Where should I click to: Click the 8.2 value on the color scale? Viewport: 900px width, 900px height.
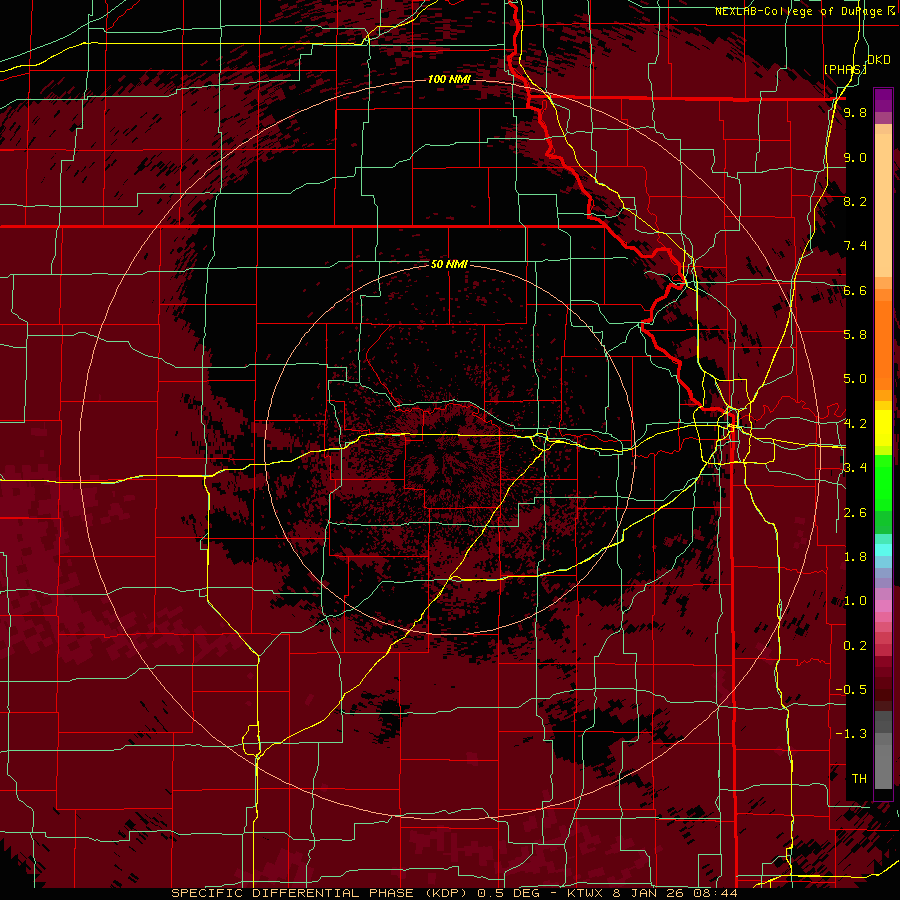point(855,201)
